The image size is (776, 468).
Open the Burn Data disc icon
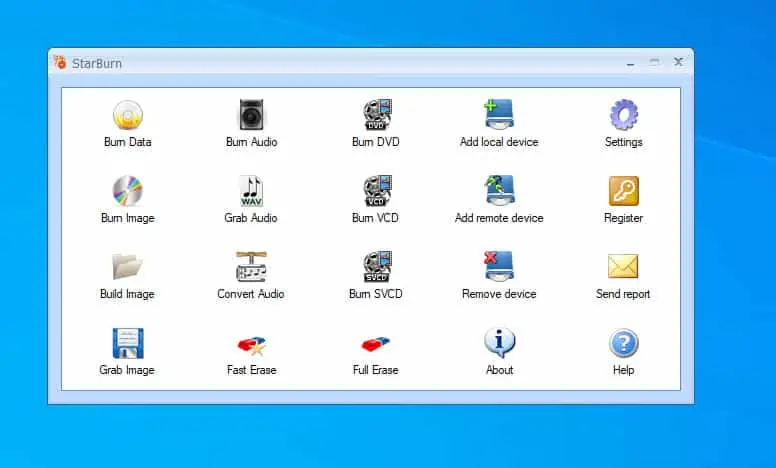[128, 115]
